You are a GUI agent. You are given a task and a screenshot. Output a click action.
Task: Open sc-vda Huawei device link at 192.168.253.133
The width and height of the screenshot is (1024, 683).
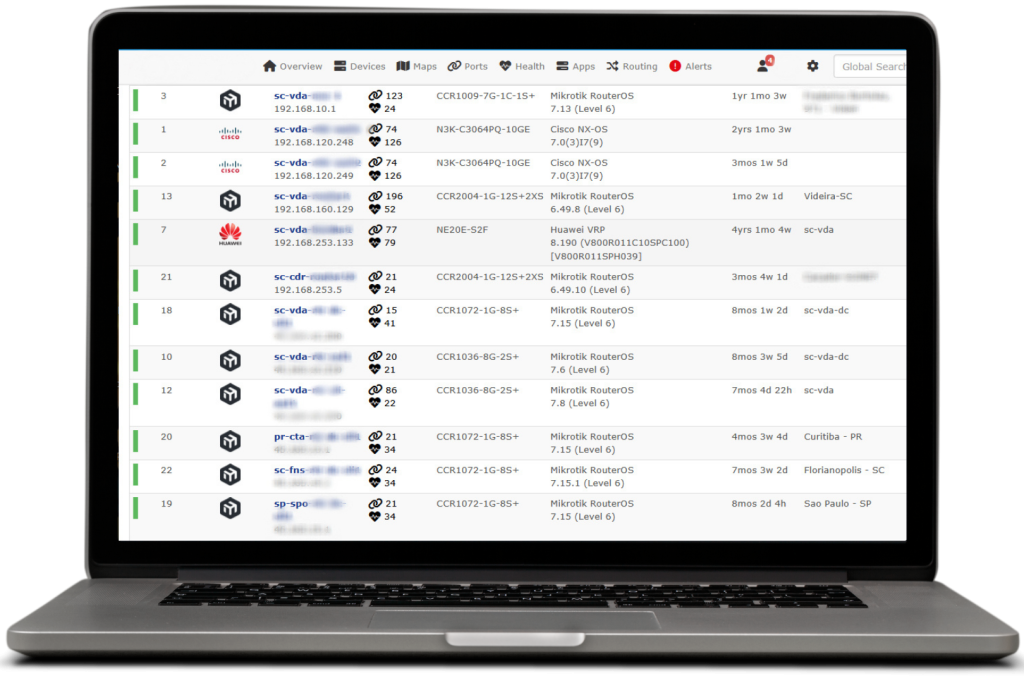point(313,229)
